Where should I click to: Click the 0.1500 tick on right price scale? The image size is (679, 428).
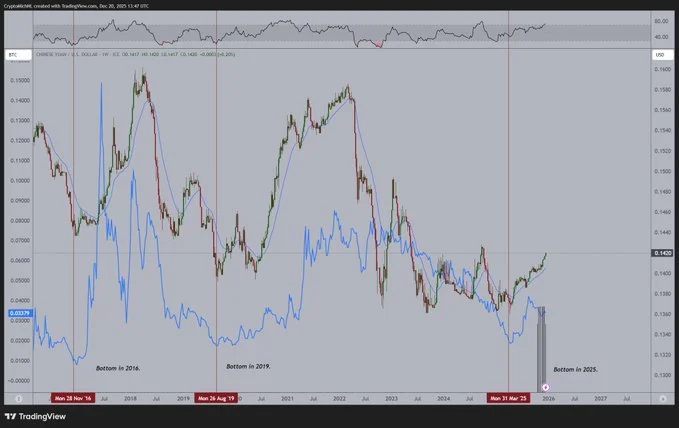click(663, 171)
